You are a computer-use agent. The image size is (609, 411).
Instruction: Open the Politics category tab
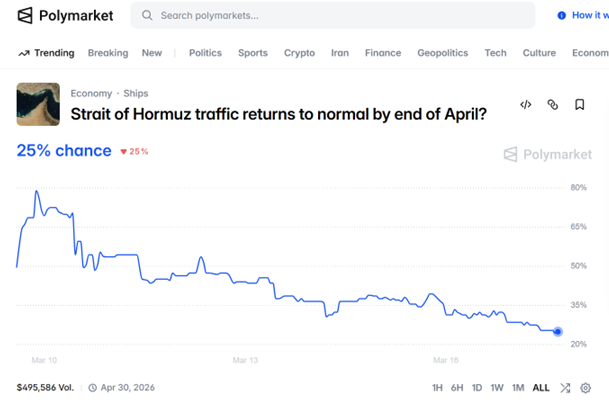[x=205, y=53]
